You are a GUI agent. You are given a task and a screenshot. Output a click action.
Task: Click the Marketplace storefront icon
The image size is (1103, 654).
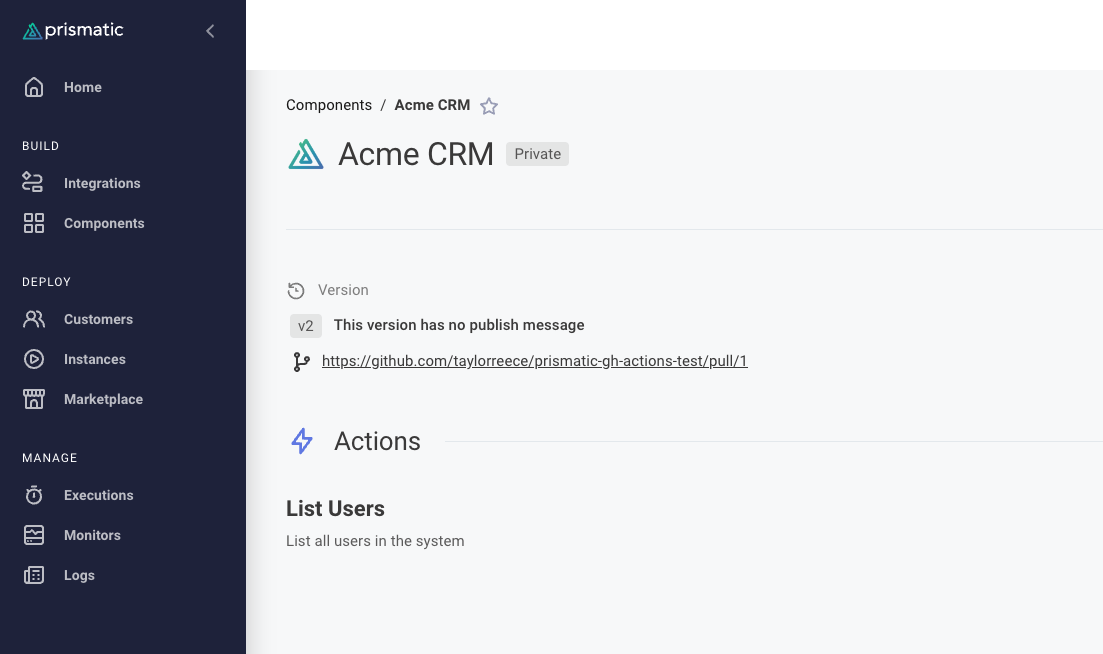coord(34,399)
